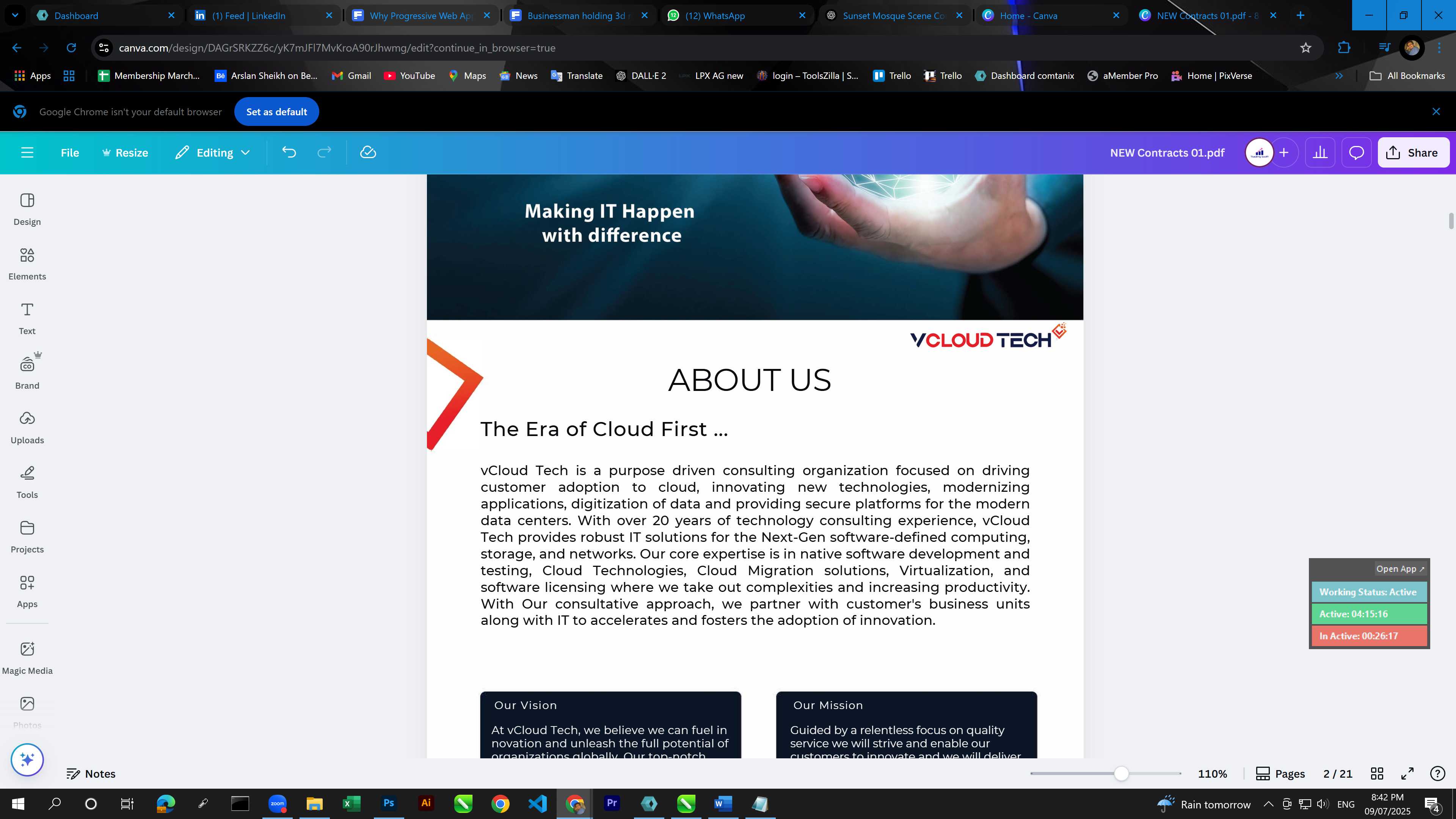Show hidden system tray icons
Screen dimensions: 1456x819
coord(1268,804)
